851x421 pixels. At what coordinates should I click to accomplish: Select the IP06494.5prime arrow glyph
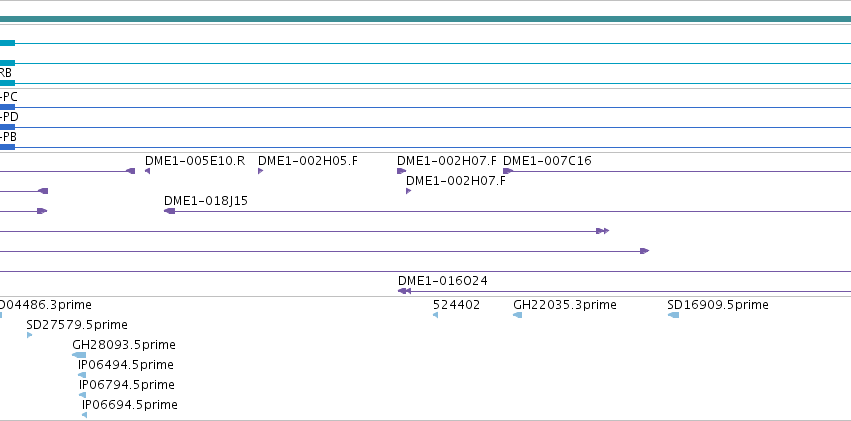click(82, 375)
